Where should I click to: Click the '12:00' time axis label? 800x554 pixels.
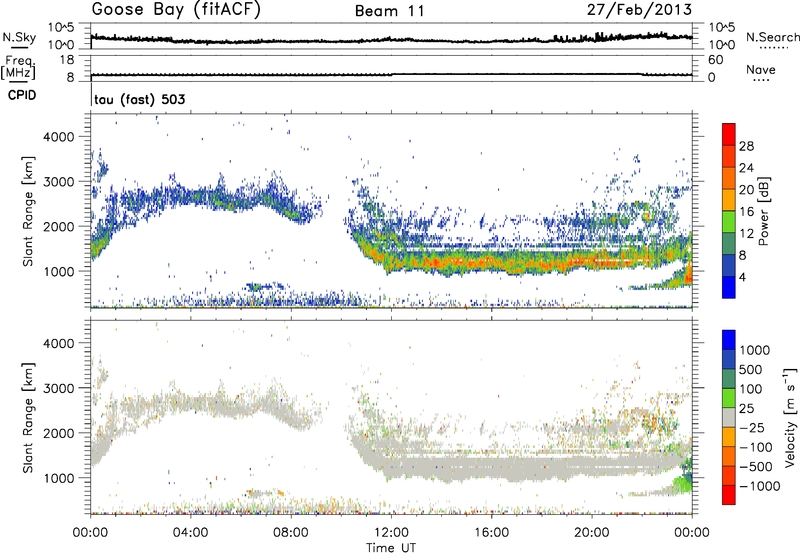pos(391,533)
